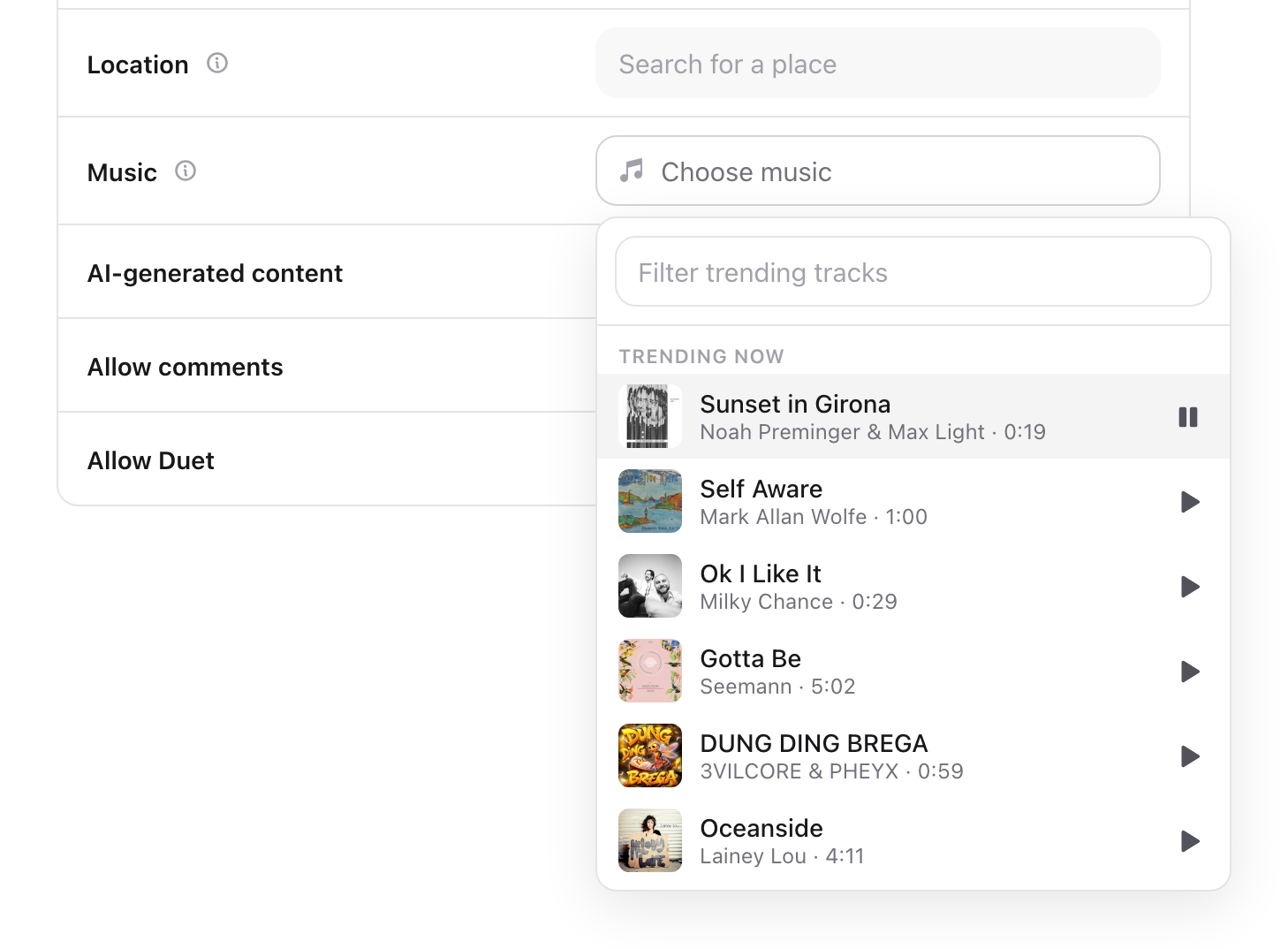Image resolution: width=1288 pixels, height=949 pixels.
Task: Click the Music info icon
Action: [x=186, y=171]
